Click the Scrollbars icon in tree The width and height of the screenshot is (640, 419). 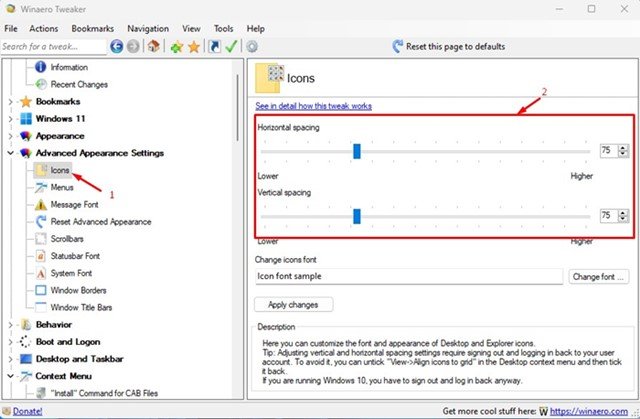pyautogui.click(x=41, y=239)
